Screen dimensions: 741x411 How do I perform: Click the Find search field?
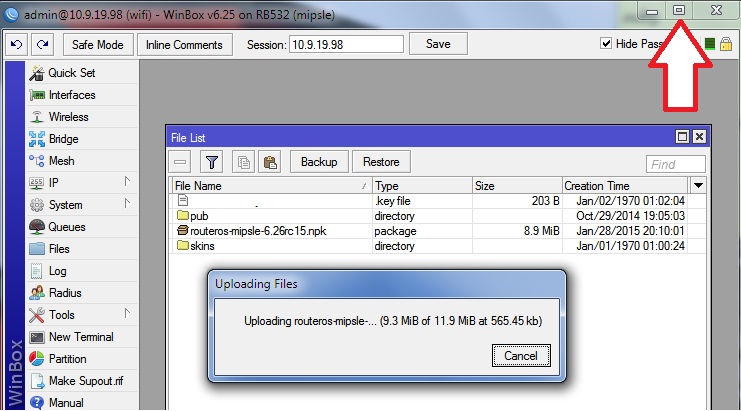(x=675, y=164)
